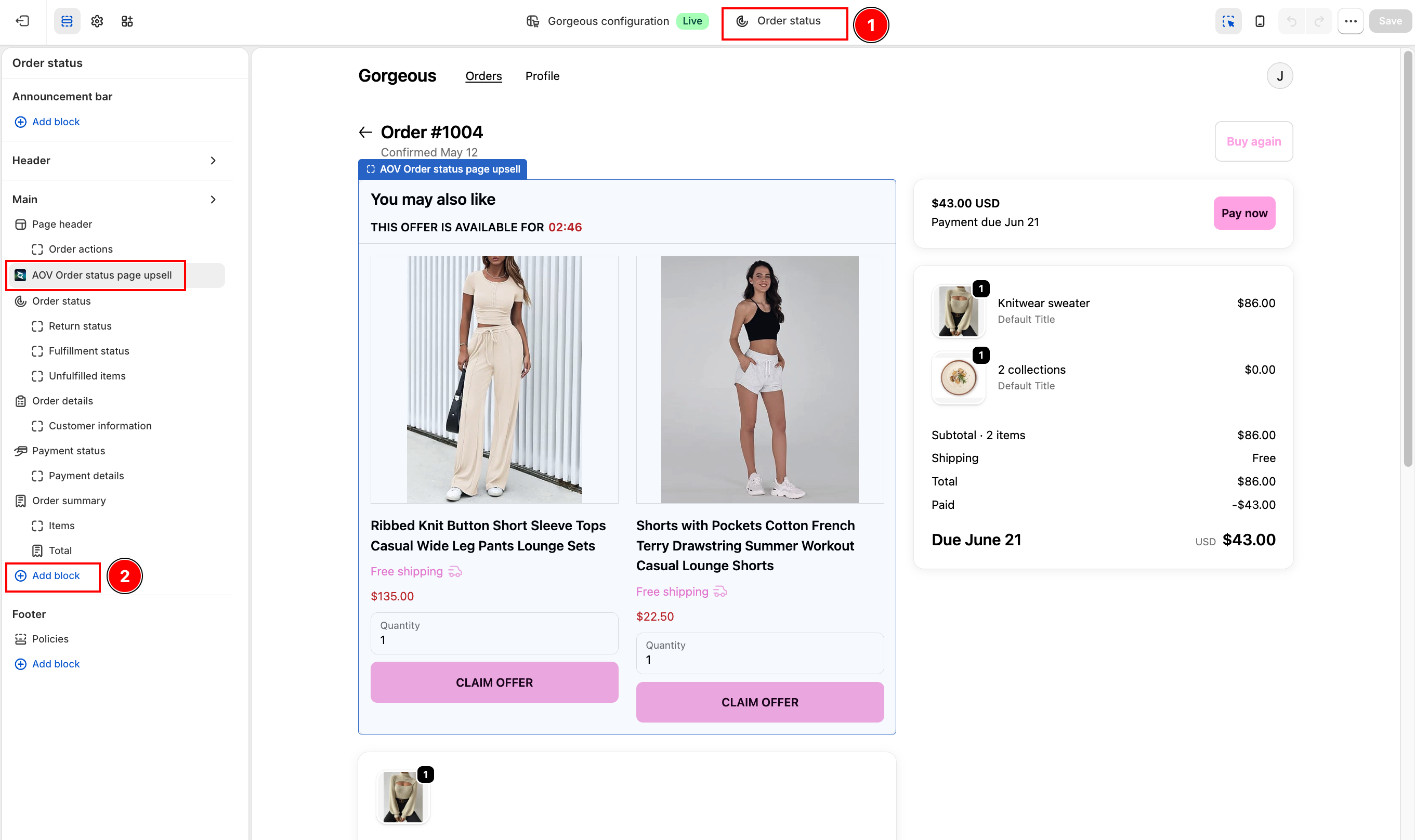Click the wide leg pants Quantity field

[x=494, y=634]
